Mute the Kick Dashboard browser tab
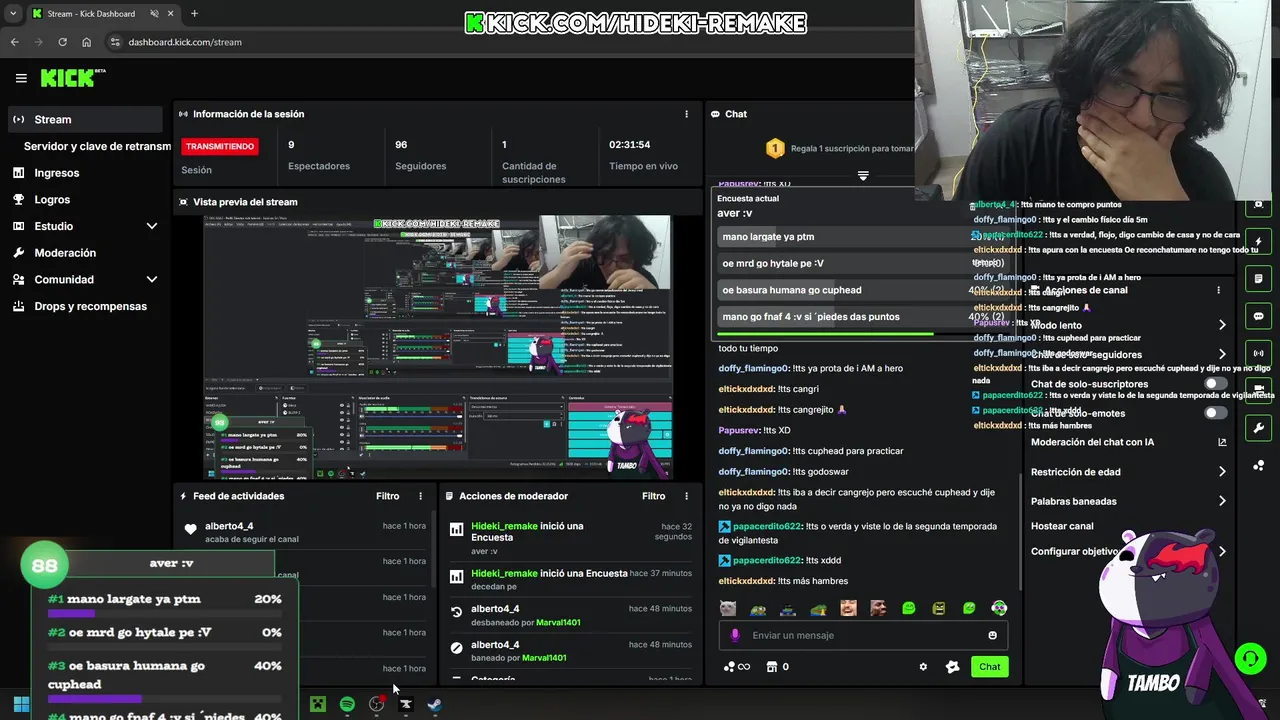 pos(155,14)
